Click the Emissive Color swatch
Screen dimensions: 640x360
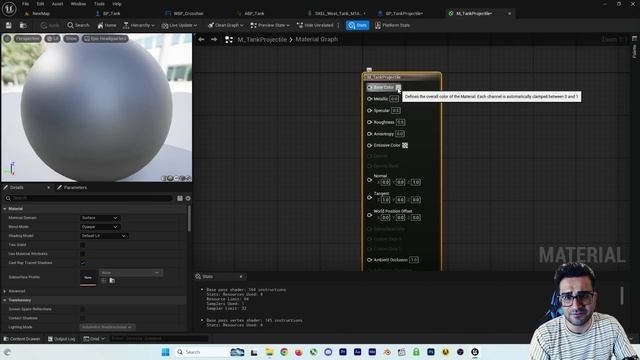pos(405,145)
